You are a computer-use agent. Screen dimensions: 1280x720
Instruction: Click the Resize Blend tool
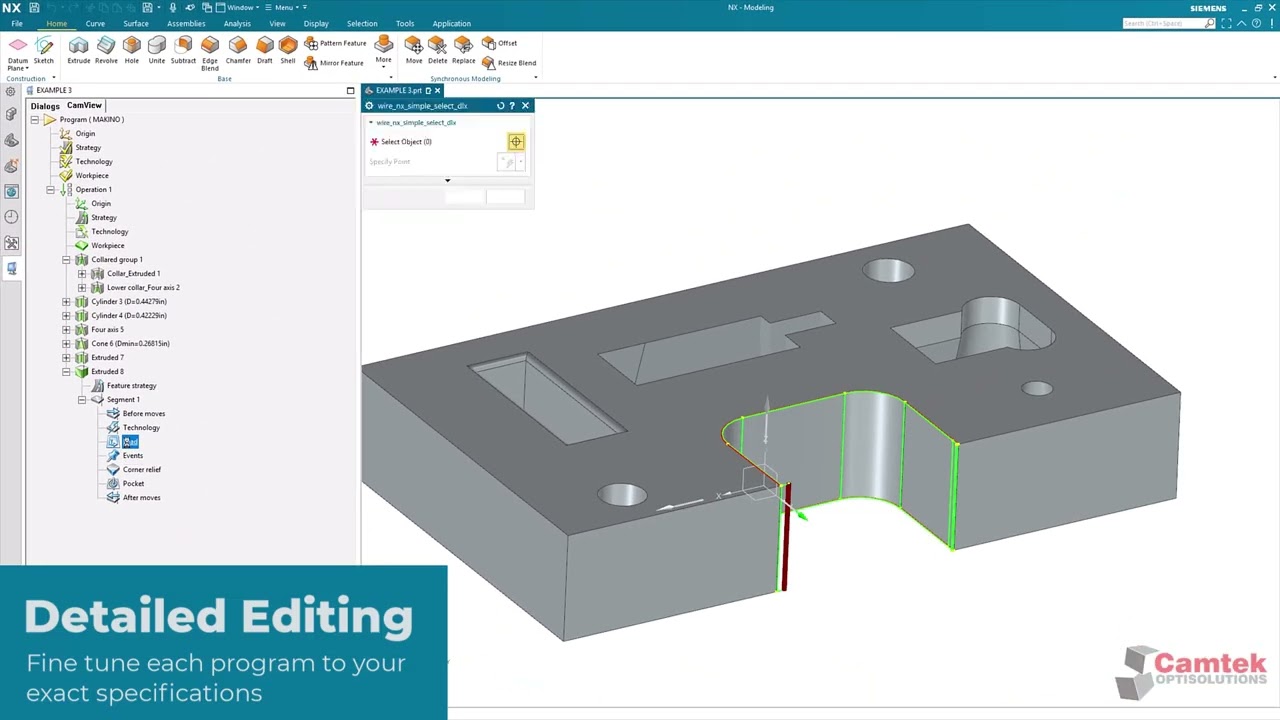[x=509, y=63]
